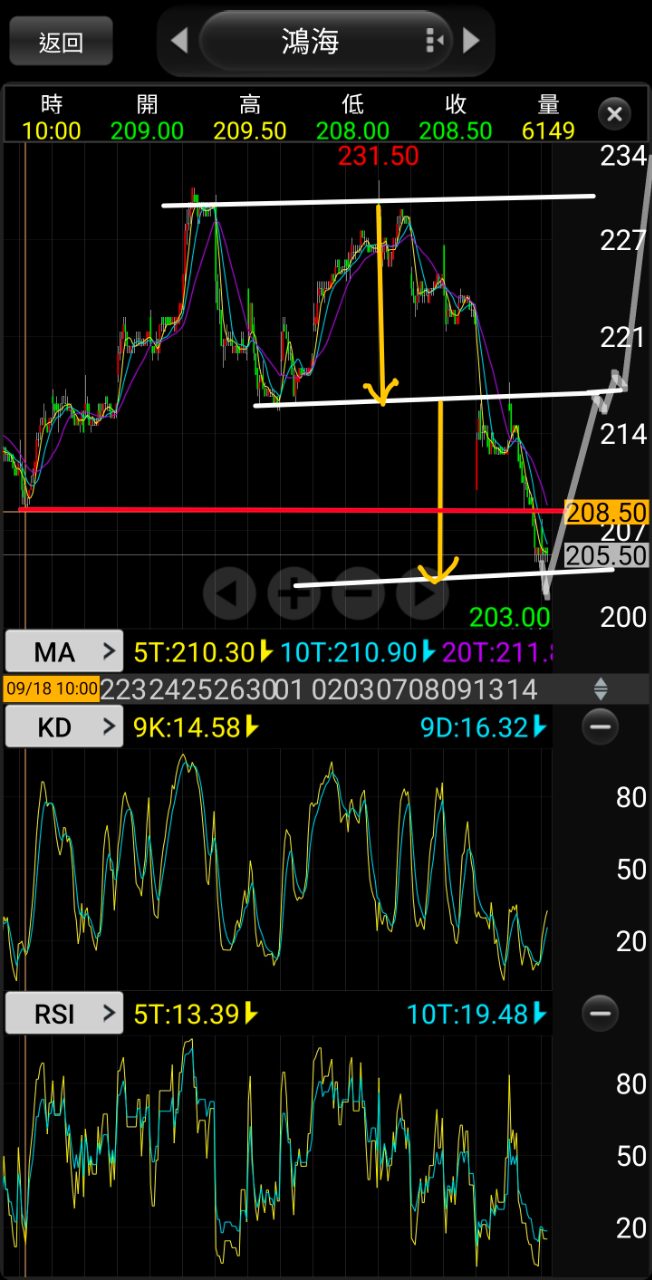Open the stock list icon beside 鴻海

coord(434,41)
